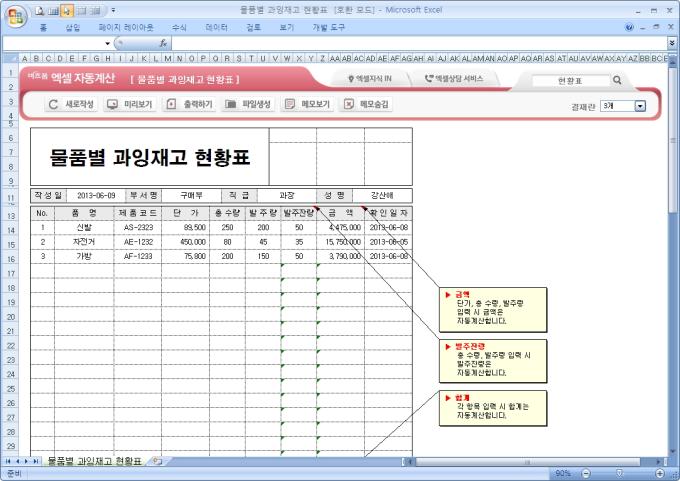The height and width of the screenshot is (481, 680).
Task: Click the 단 가 column header cell
Action: pos(186,213)
